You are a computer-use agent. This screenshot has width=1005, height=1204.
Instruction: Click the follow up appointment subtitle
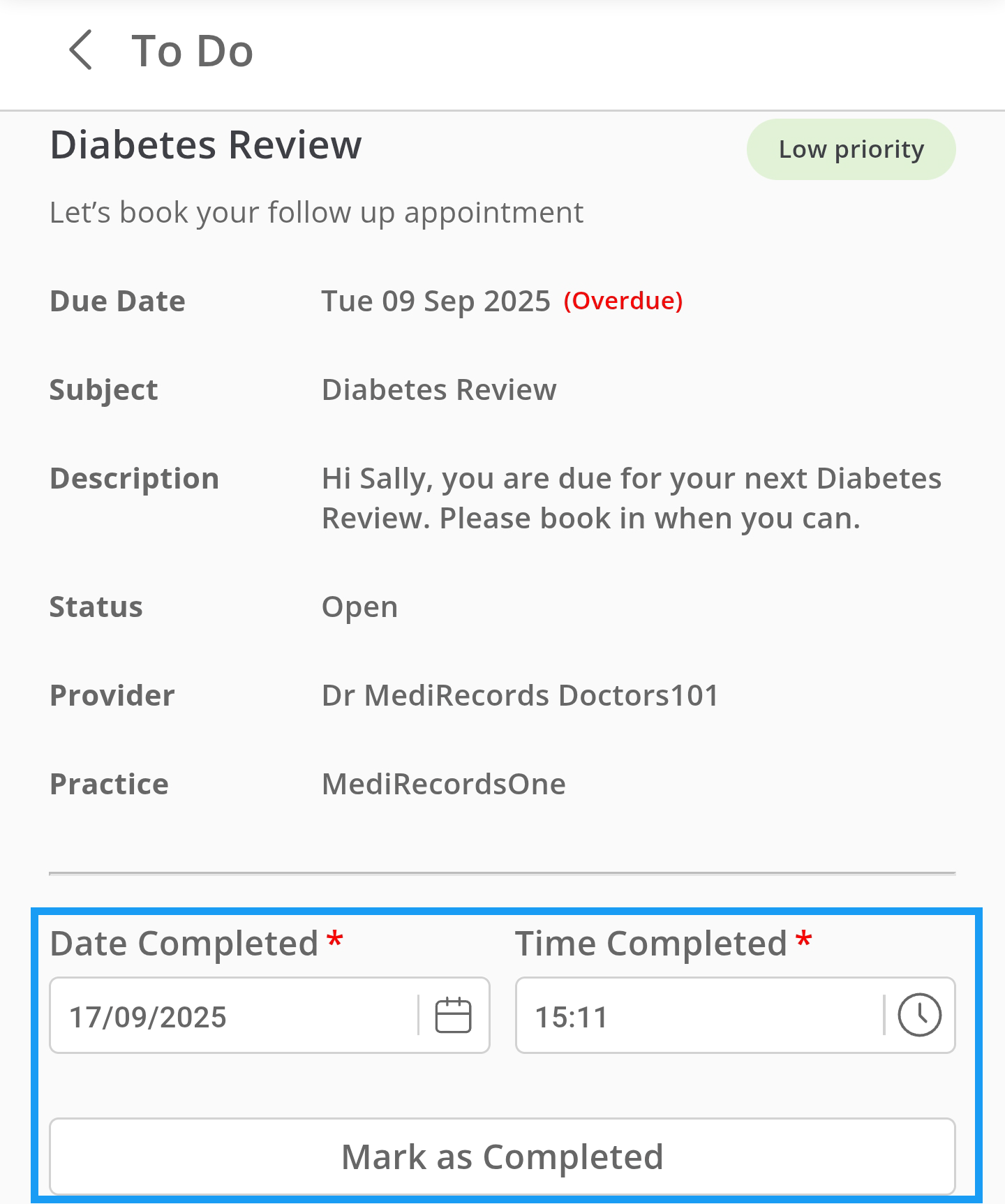[x=316, y=212]
